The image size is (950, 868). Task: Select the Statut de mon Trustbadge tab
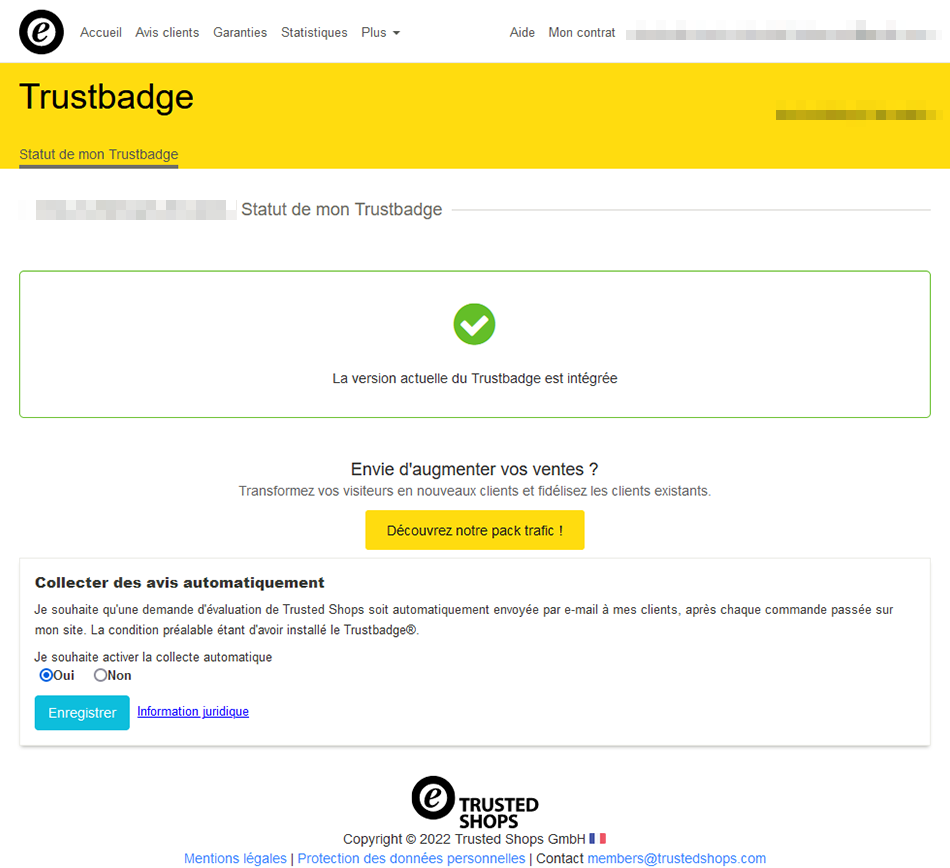99,154
